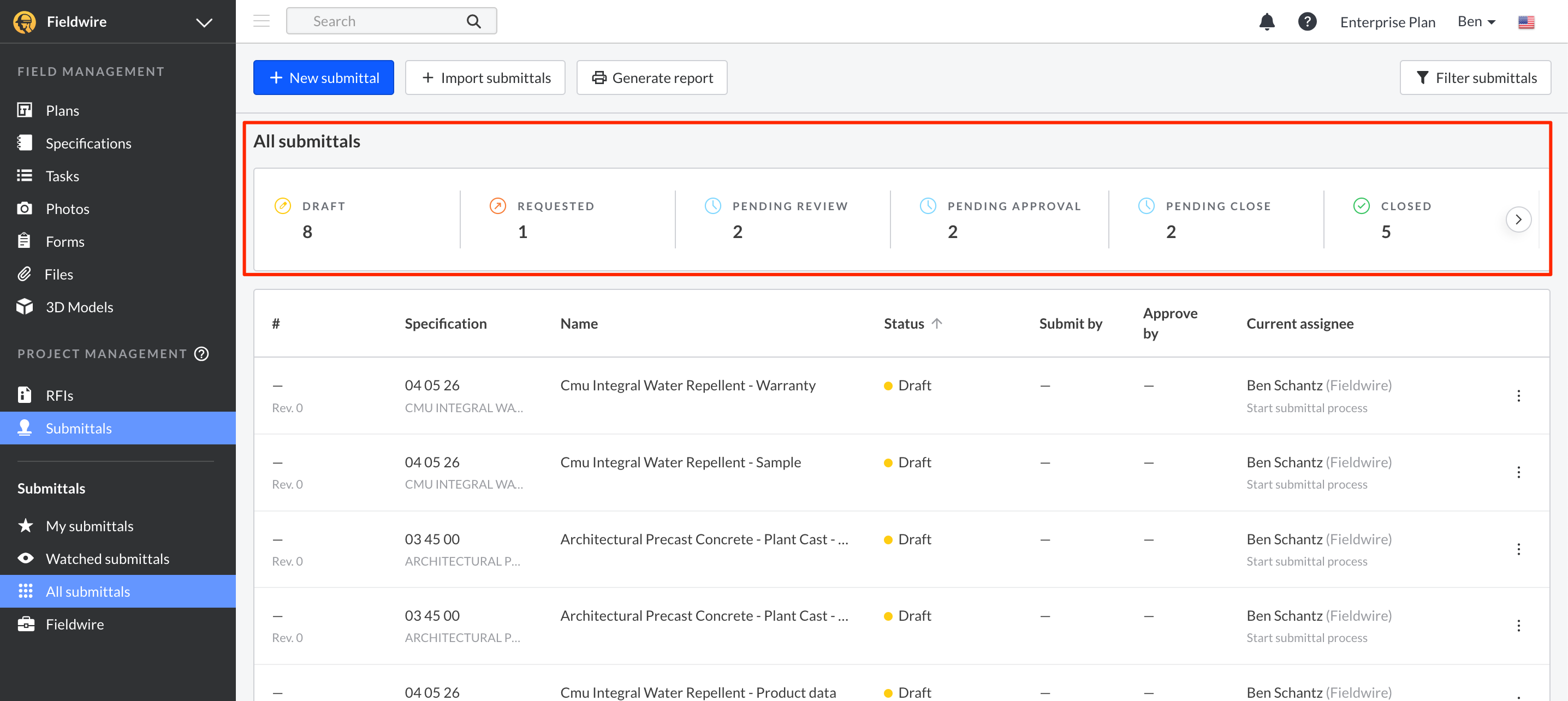Screen dimensions: 1568x701
Task: Open Specifications in the sidebar
Action: point(117,143)
